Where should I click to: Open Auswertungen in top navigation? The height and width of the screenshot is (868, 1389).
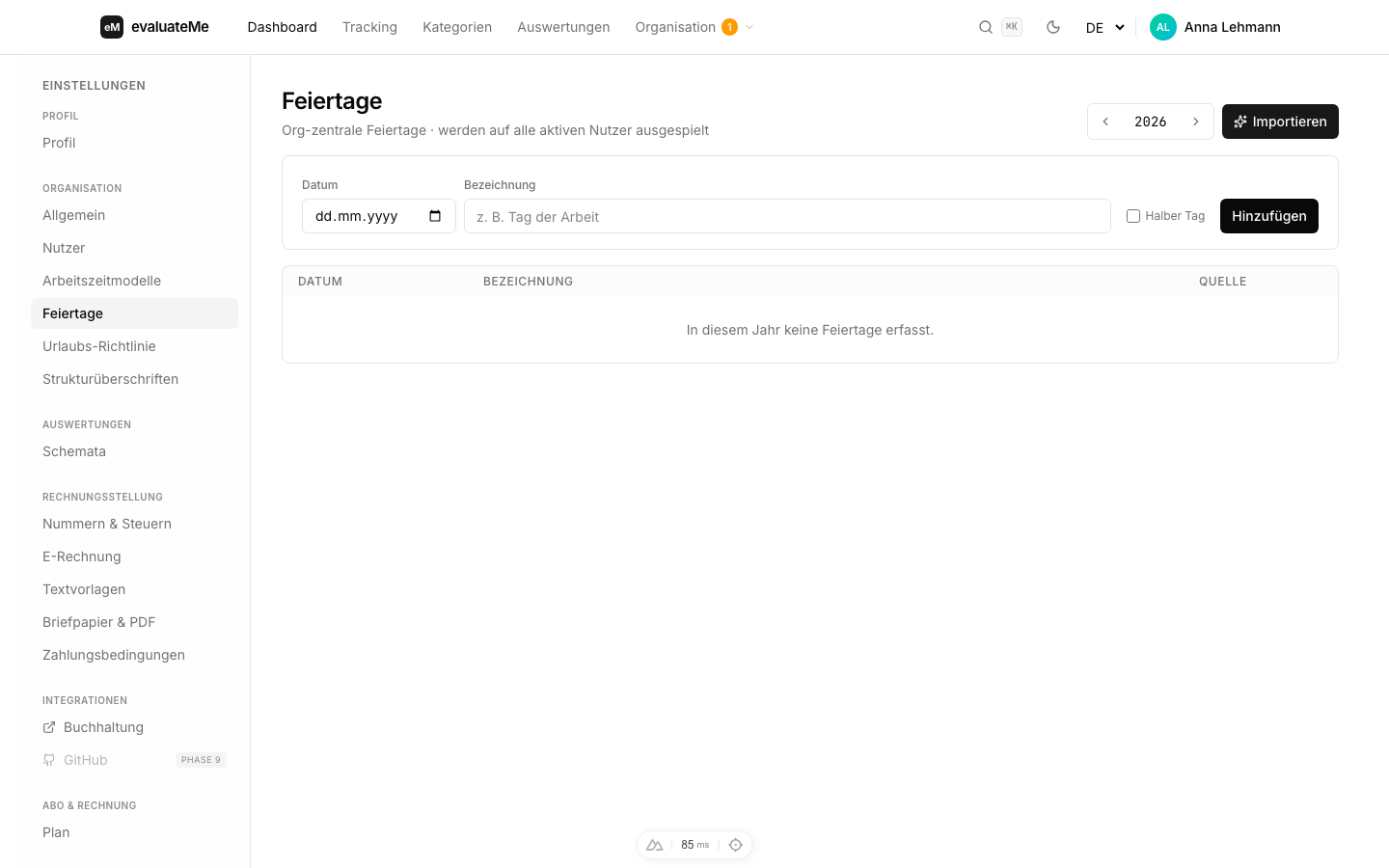[563, 27]
